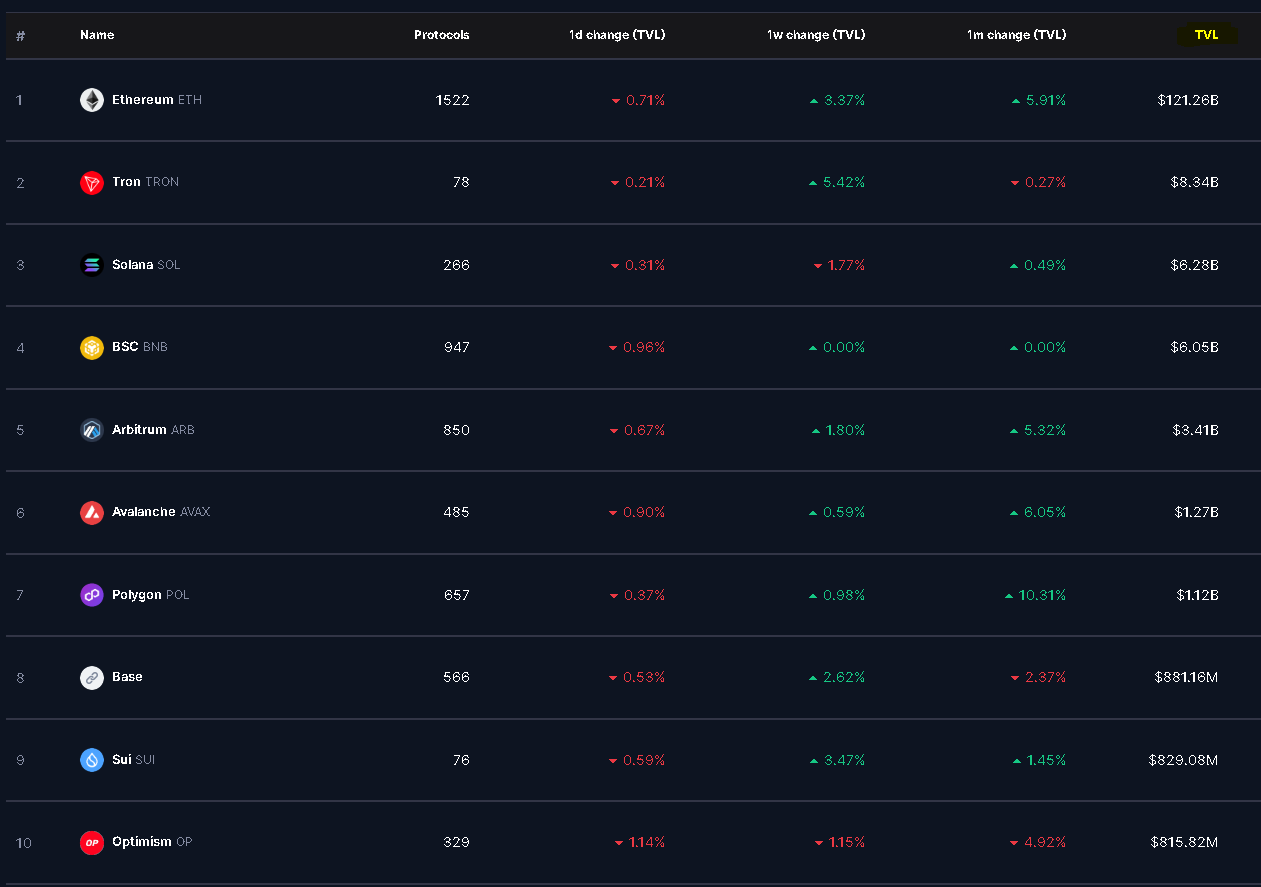
Task: Sort table by Protocols column header
Action: 442,35
